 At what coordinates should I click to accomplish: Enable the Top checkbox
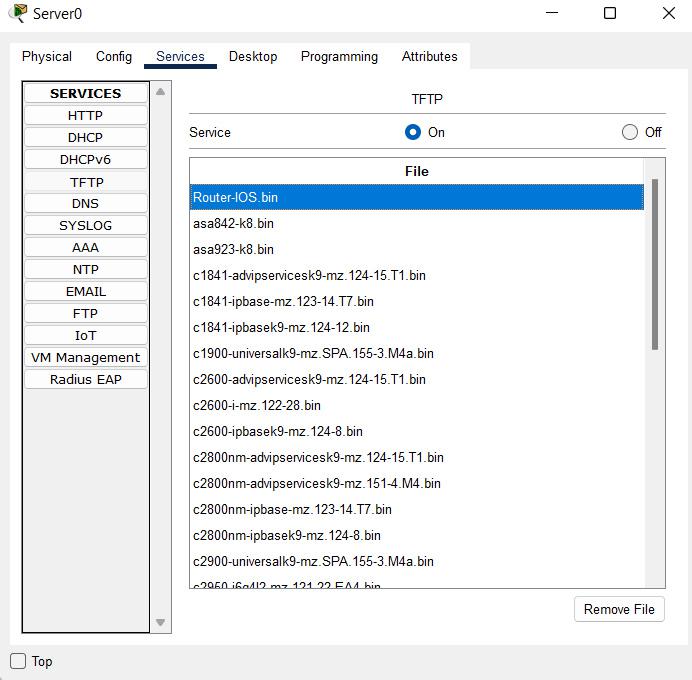18,661
